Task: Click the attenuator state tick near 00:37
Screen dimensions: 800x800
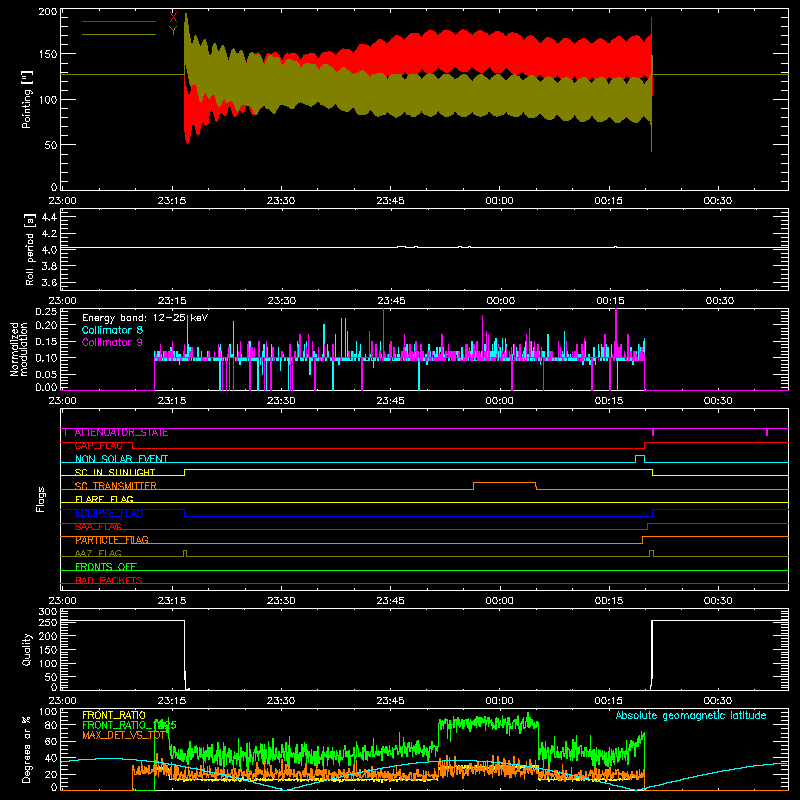Action: pos(767,432)
